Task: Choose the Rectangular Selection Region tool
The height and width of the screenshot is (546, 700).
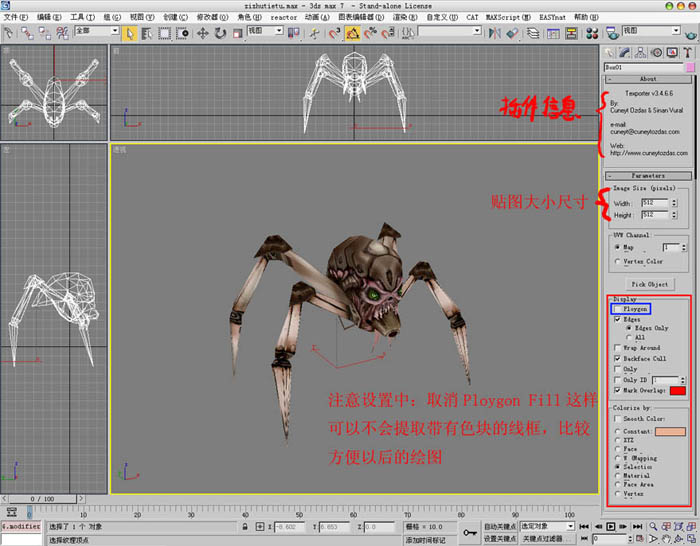Action: (164, 33)
